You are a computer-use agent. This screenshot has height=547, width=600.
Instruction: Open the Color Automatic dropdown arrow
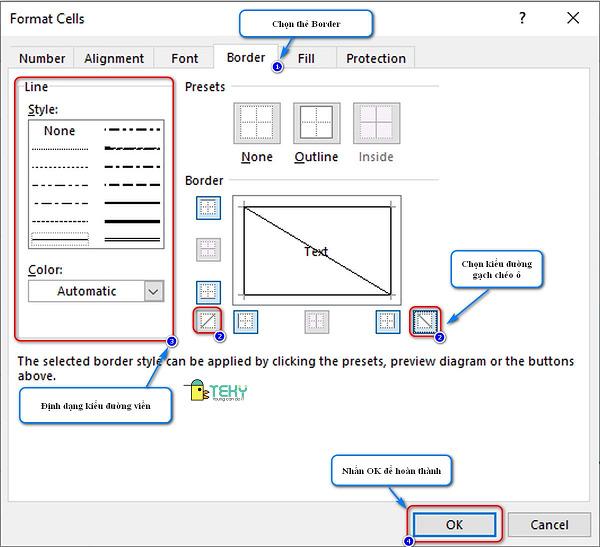(154, 291)
